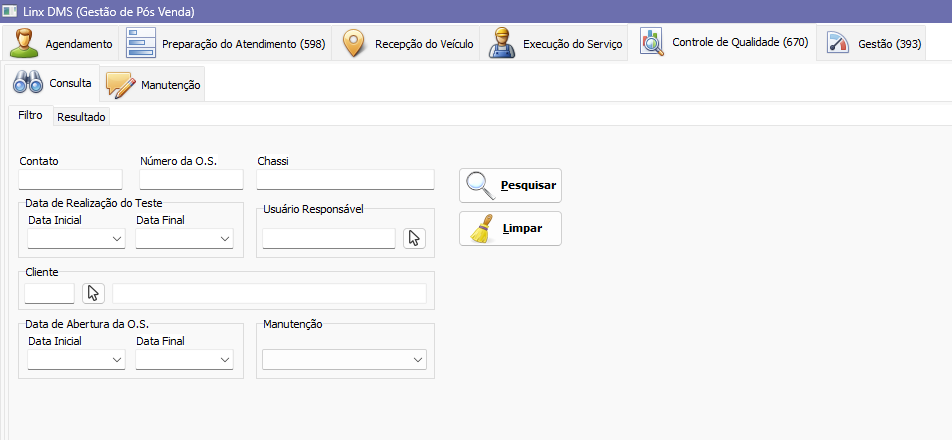The image size is (952, 440).
Task: Select the Resultado tab
Action: [x=81, y=117]
